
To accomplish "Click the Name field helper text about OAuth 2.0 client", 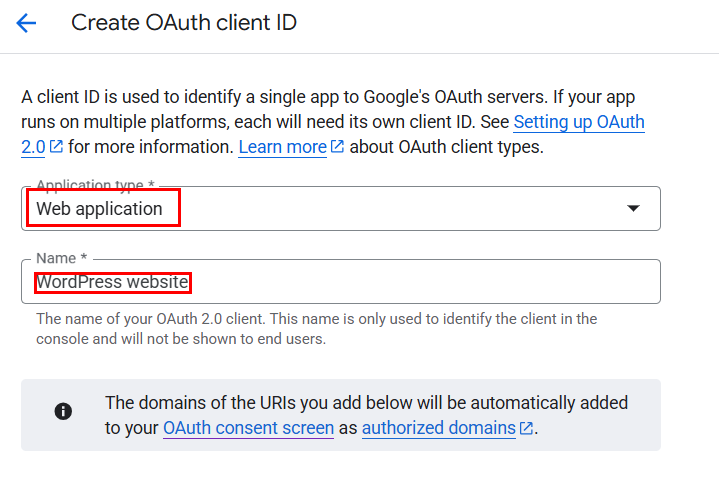I will 316,329.
